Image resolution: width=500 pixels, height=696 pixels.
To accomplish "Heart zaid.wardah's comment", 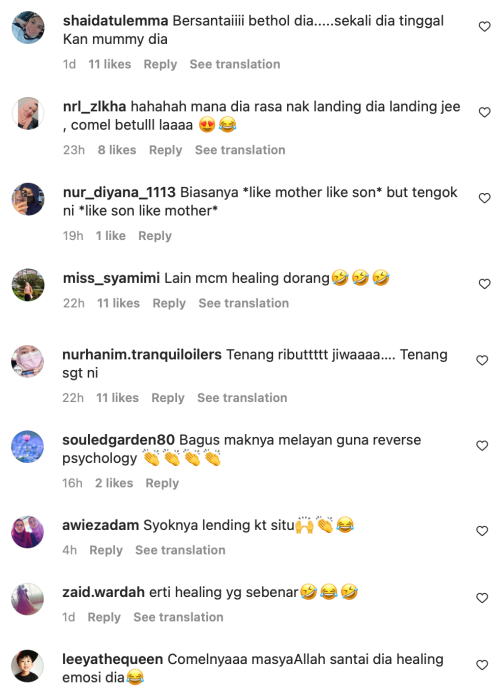I will [482, 597].
